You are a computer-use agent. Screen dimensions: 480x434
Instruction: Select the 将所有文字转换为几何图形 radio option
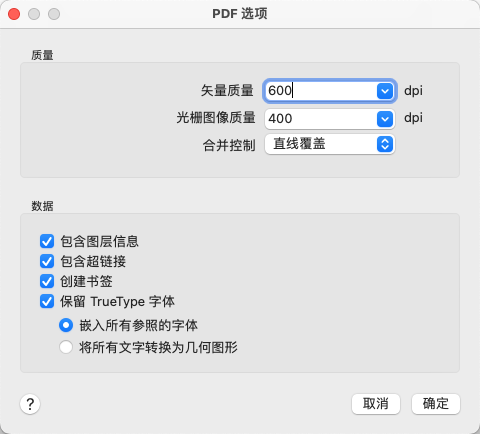pyautogui.click(x=66, y=347)
